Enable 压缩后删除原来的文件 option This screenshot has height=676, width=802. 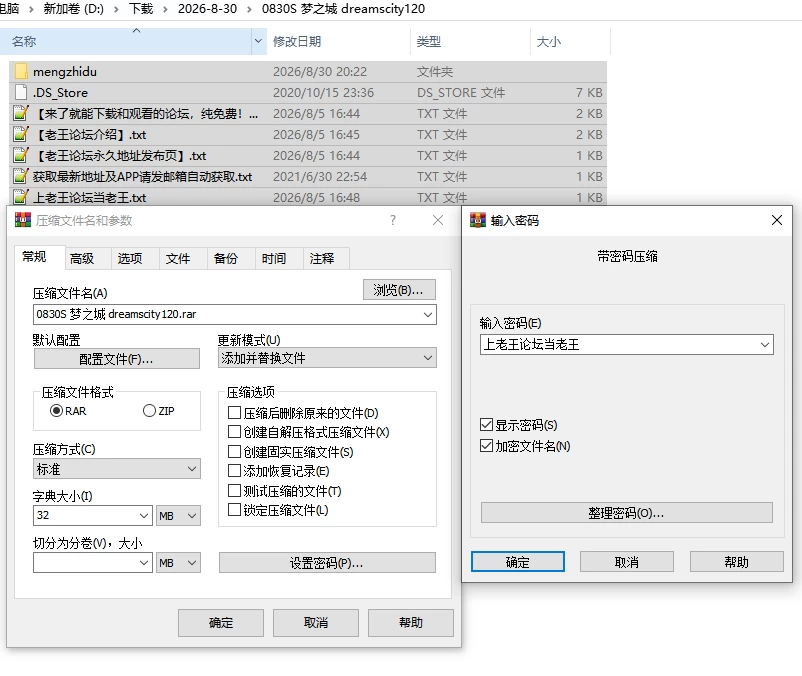tap(234, 412)
